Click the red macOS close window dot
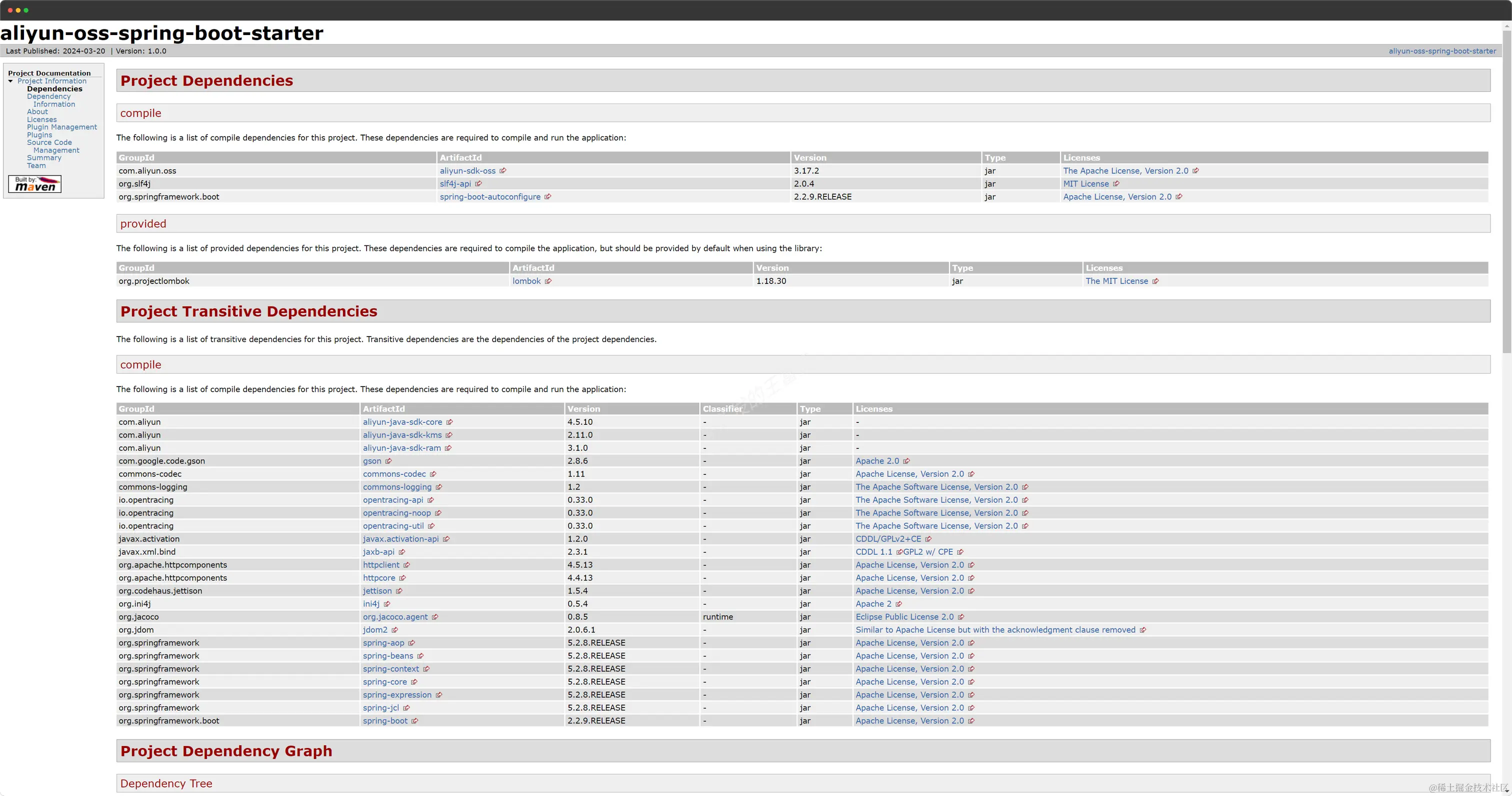 10,10
